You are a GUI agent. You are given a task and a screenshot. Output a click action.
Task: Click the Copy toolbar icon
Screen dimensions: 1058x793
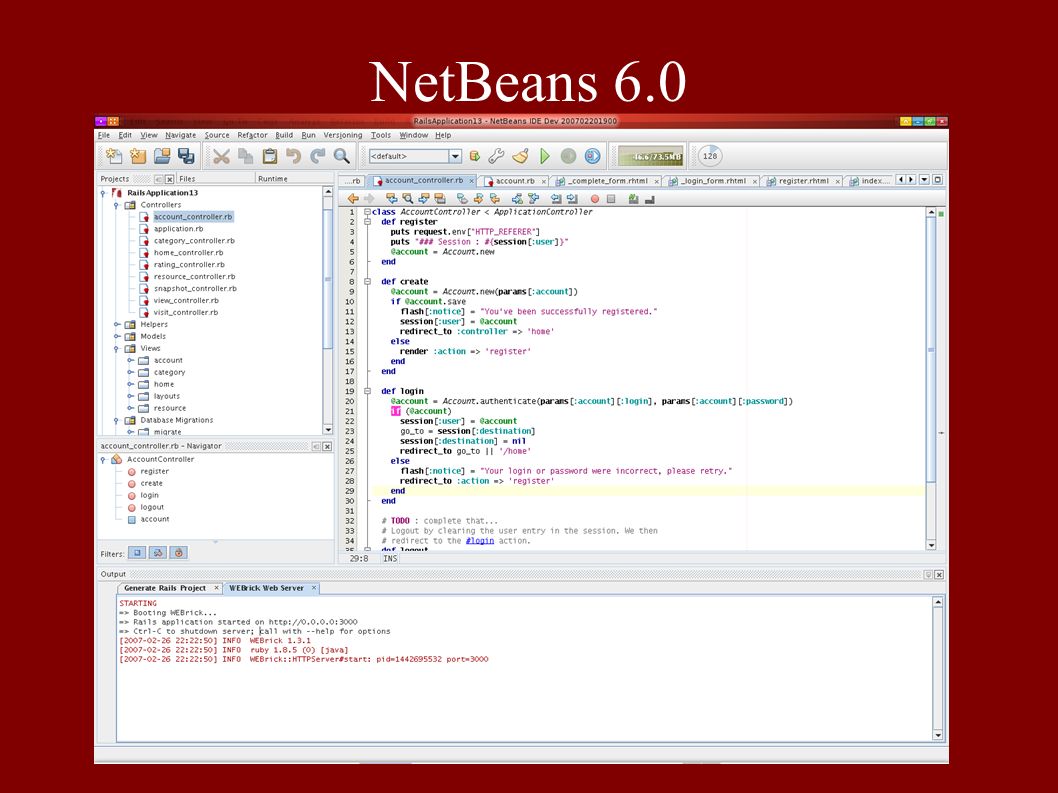click(245, 157)
